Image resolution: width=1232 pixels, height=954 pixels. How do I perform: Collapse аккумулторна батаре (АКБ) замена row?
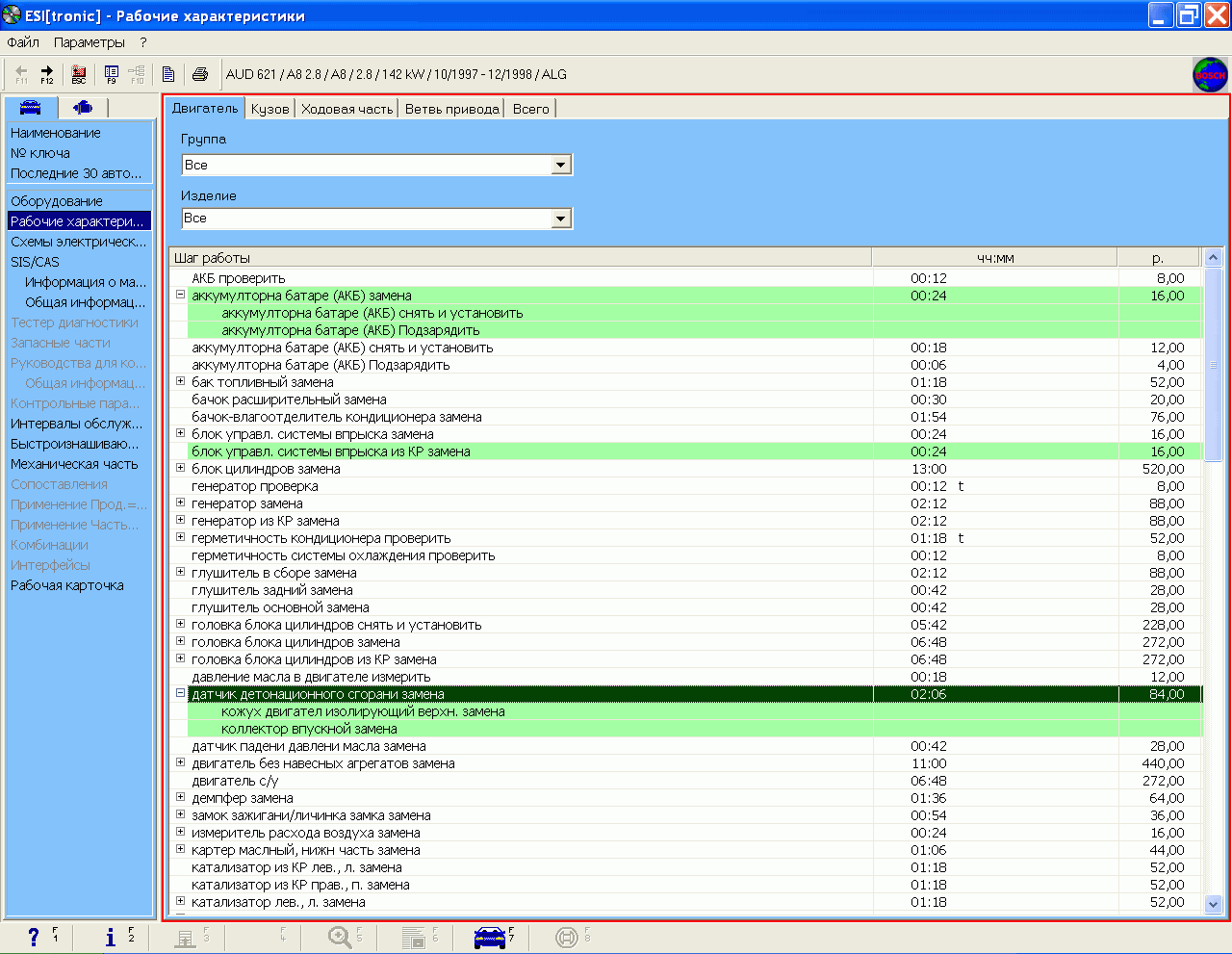click(180, 295)
